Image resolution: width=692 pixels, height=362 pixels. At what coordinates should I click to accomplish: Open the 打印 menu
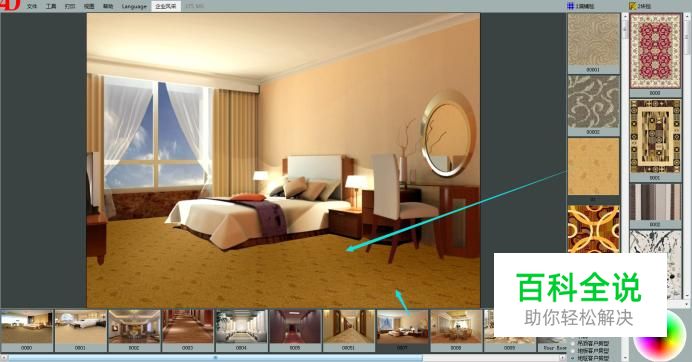click(x=70, y=6)
